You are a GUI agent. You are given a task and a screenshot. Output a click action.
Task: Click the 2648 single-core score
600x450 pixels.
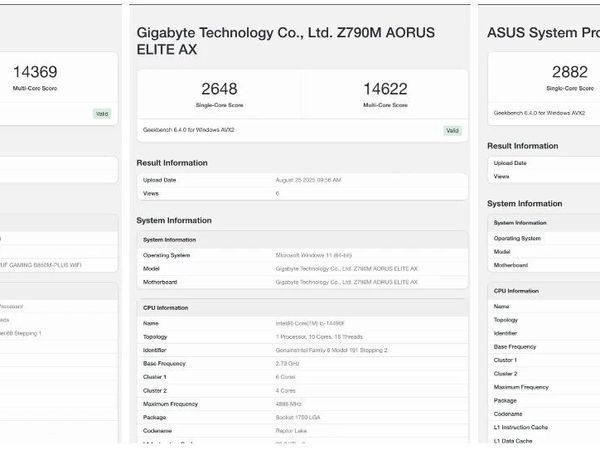(219, 89)
